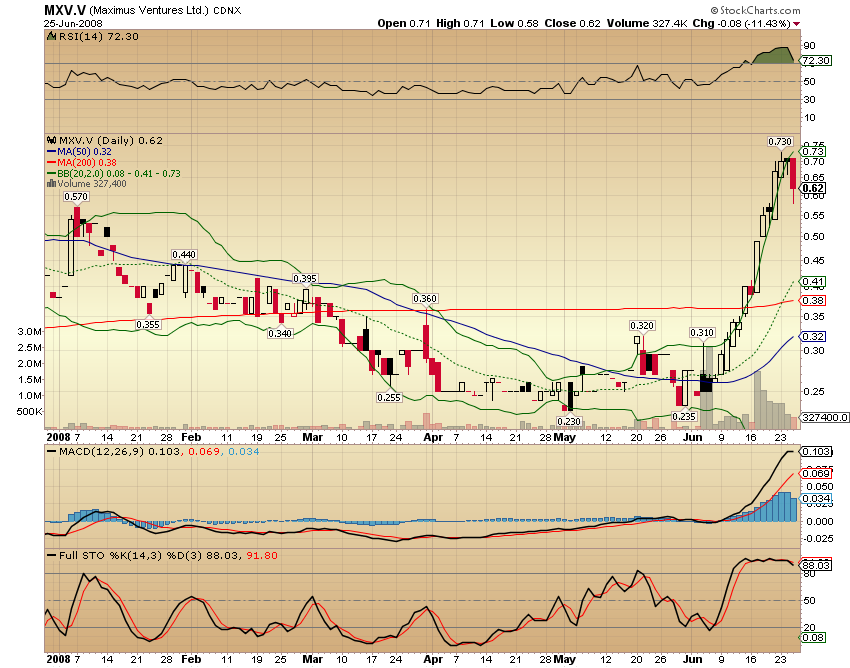Image resolution: width=850 pixels, height=668 pixels.
Task: Open the StockCharts.com copyright link
Action: coord(755,10)
